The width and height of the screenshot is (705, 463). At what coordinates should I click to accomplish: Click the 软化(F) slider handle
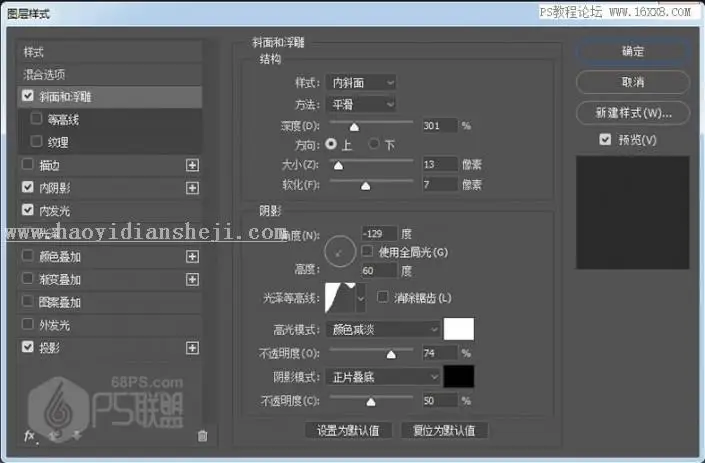(366, 186)
